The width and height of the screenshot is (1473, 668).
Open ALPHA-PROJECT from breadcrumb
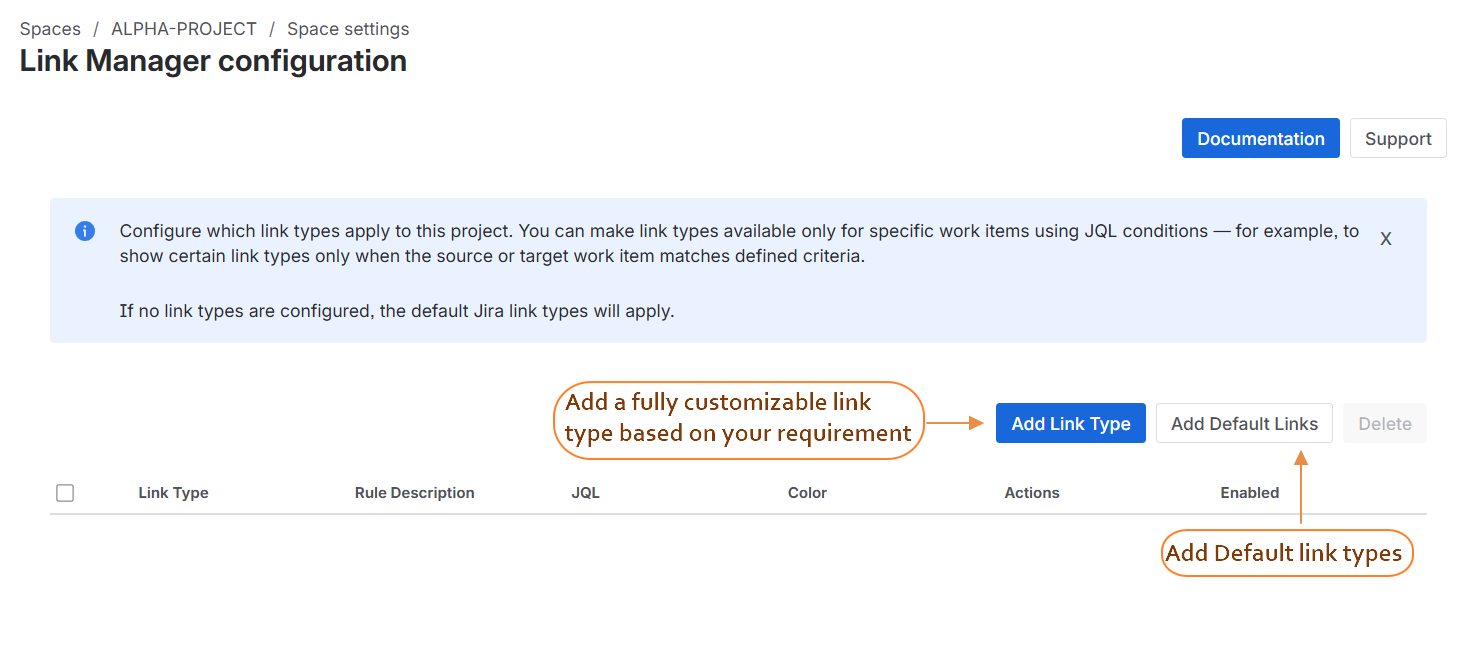pos(184,28)
